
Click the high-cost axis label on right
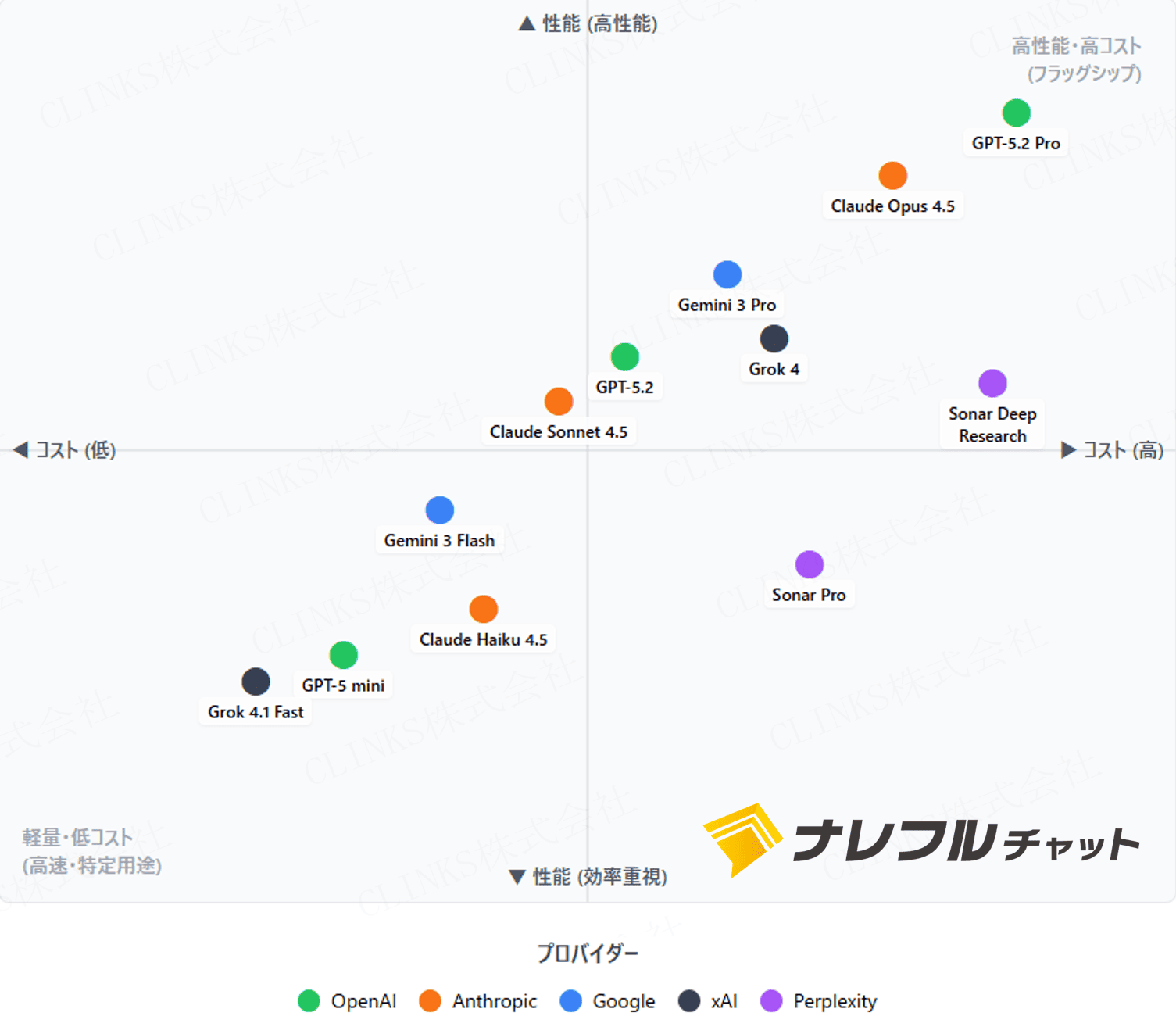tap(1113, 450)
